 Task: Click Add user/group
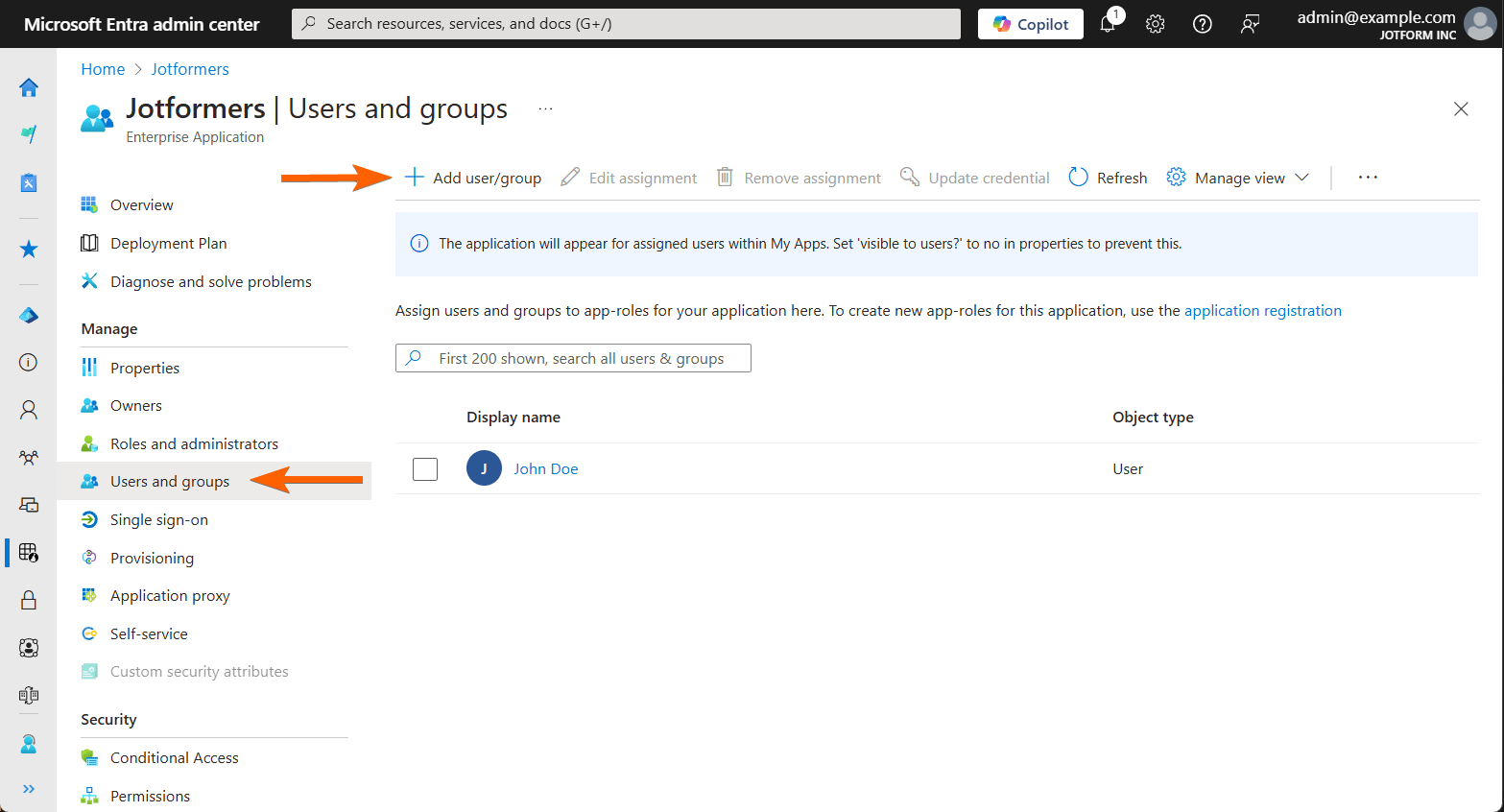pos(472,178)
